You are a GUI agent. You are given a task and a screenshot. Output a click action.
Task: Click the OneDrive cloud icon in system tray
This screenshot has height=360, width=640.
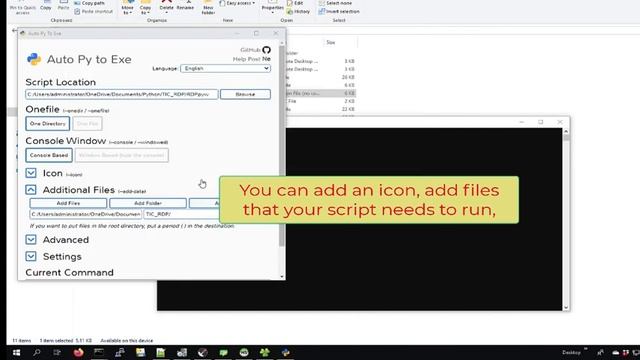(x=616, y=353)
